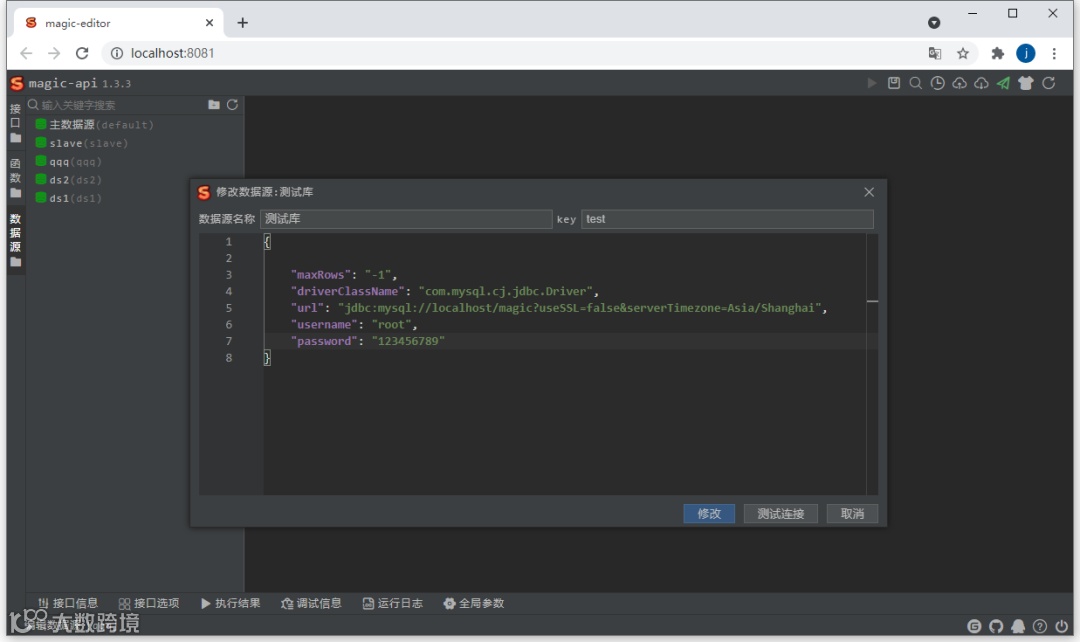Click the Gitee icon in status bar
This screenshot has width=1080, height=642.
coord(974,626)
